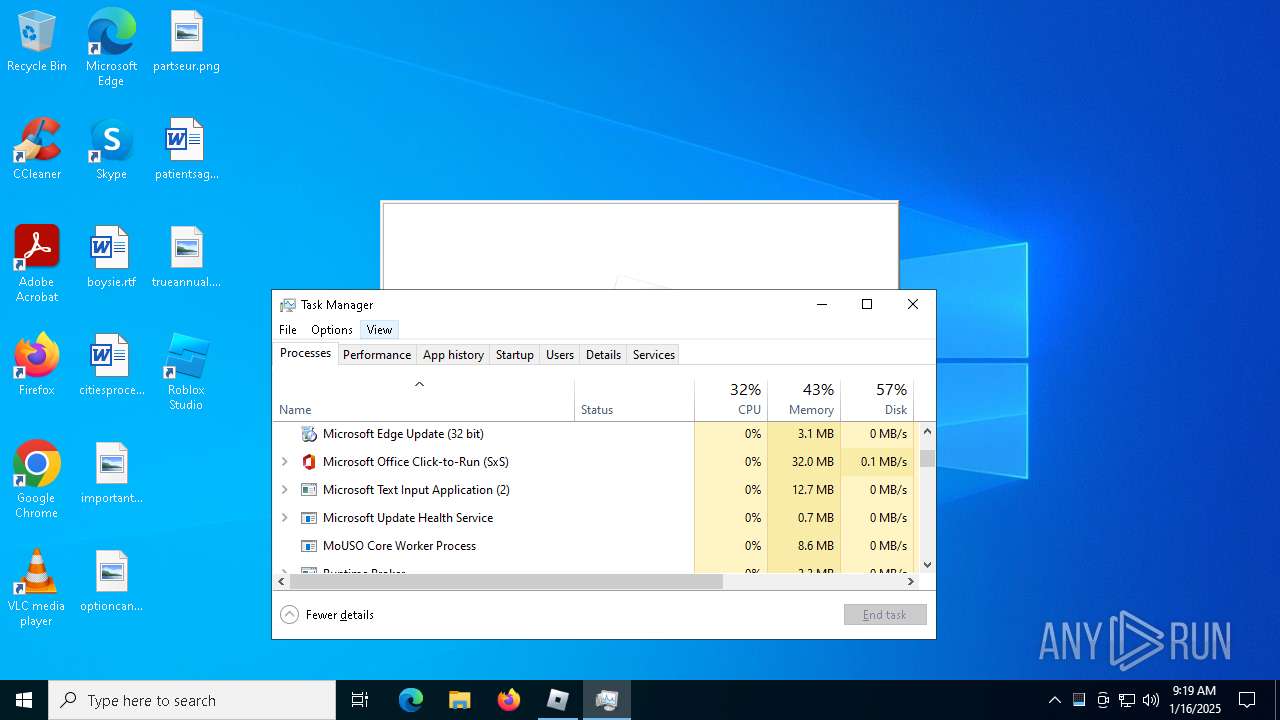
Task: Switch to the Details tab
Action: click(603, 355)
